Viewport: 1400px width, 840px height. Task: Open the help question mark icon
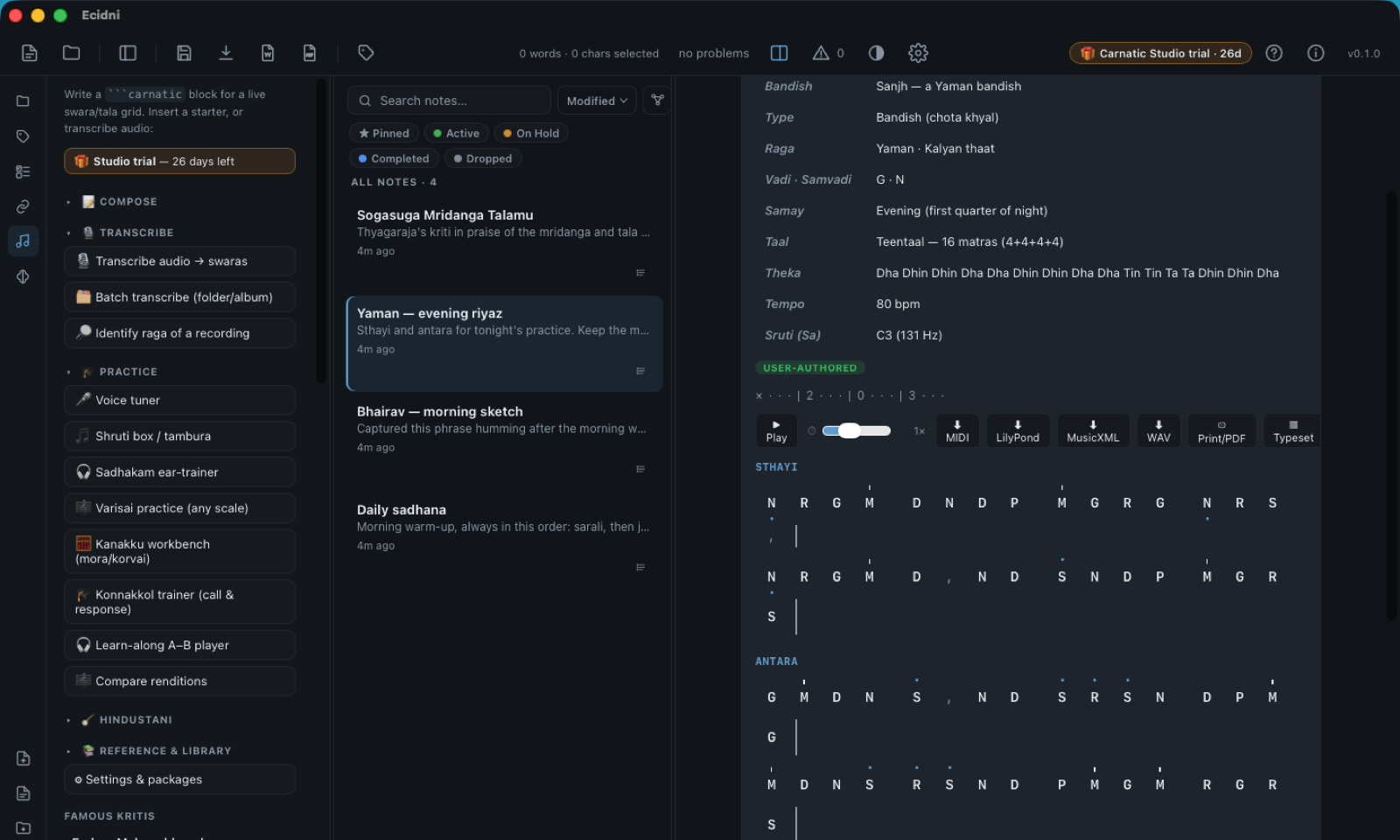pos(1274,53)
